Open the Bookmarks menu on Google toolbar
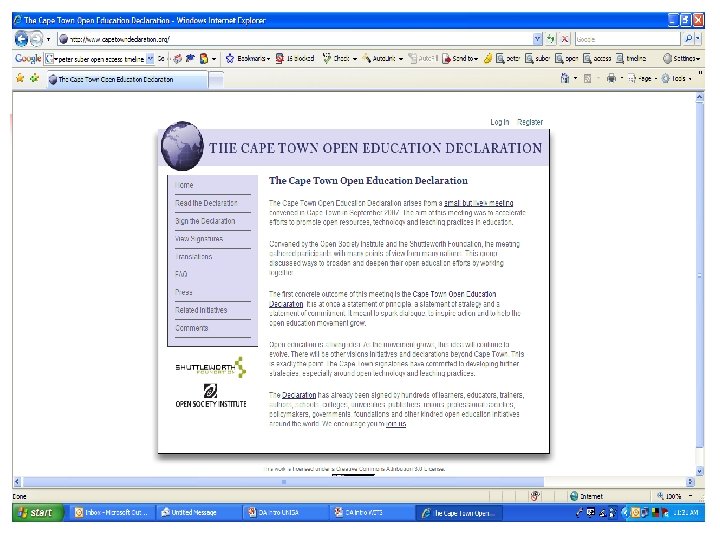The image size is (720, 540). 248,58
